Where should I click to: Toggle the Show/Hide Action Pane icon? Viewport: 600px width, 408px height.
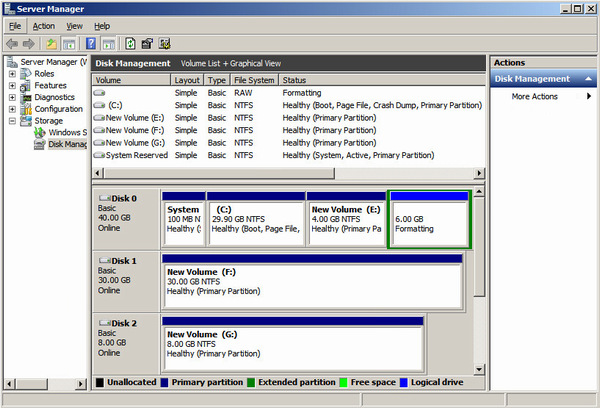coord(109,44)
